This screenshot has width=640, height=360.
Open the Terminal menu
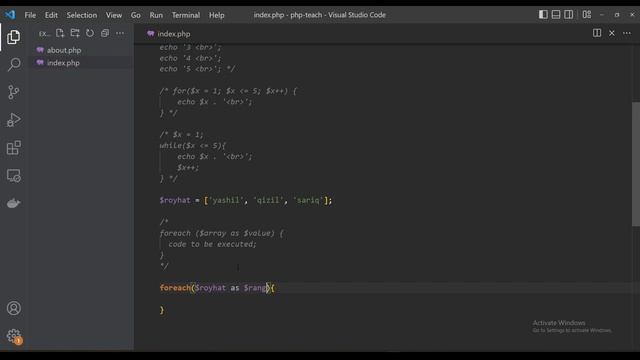pyautogui.click(x=186, y=15)
